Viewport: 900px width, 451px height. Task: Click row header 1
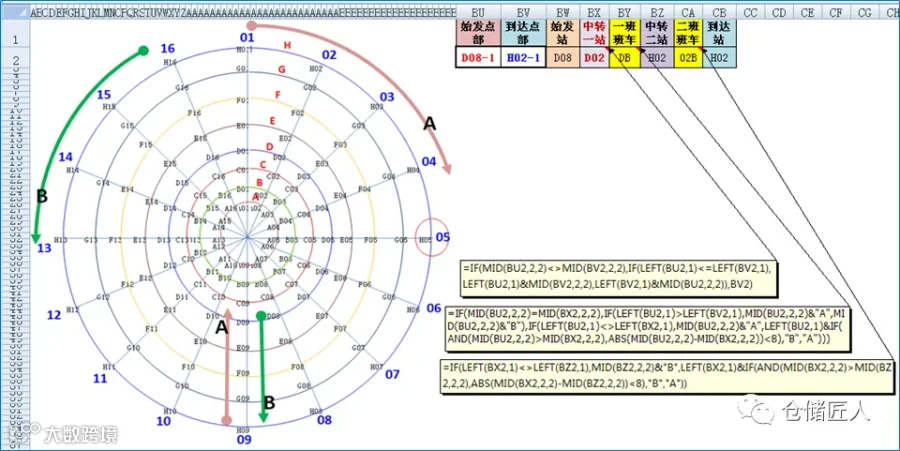pyautogui.click(x=15, y=40)
